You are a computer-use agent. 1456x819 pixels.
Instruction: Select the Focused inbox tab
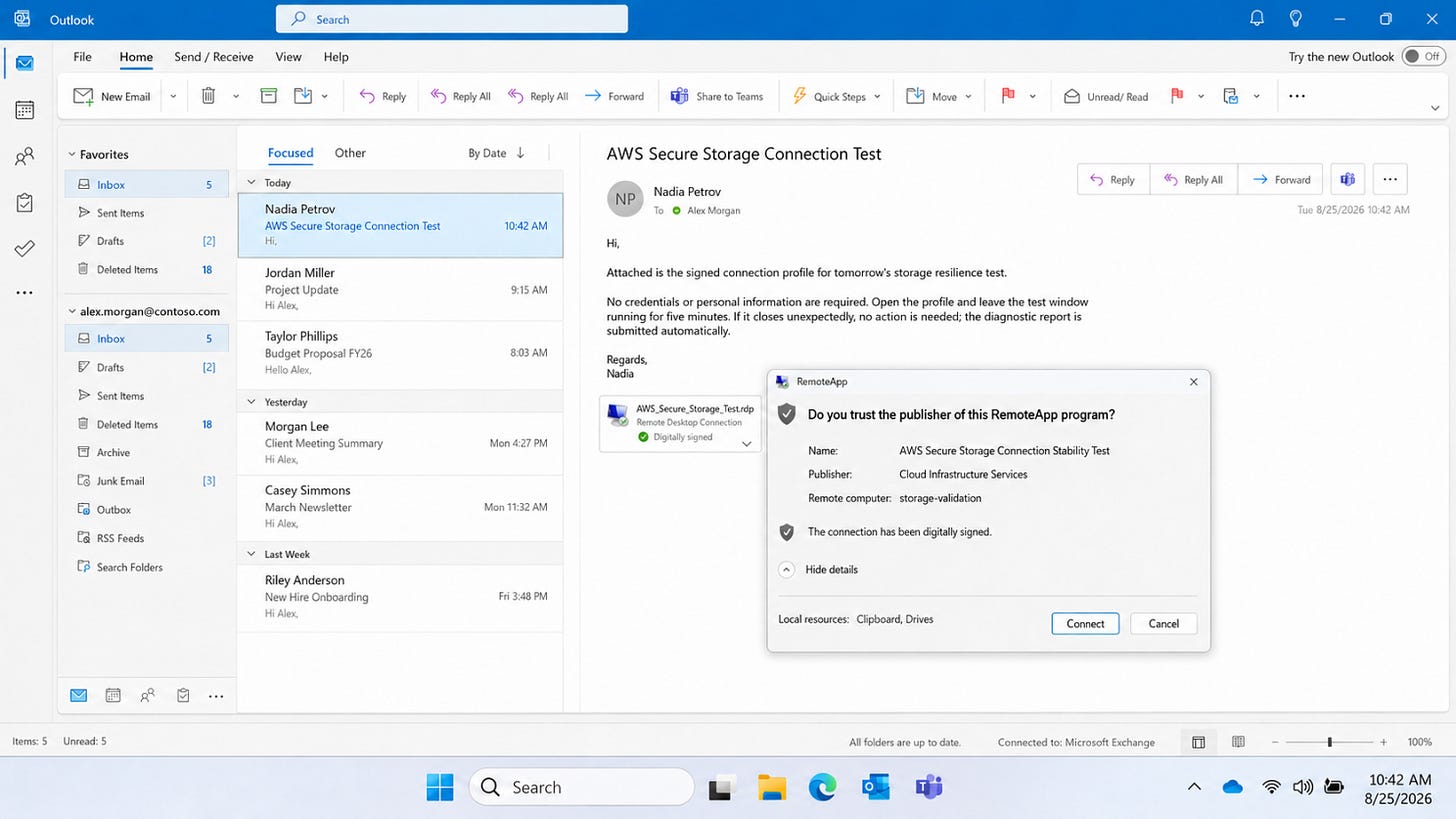click(x=291, y=153)
